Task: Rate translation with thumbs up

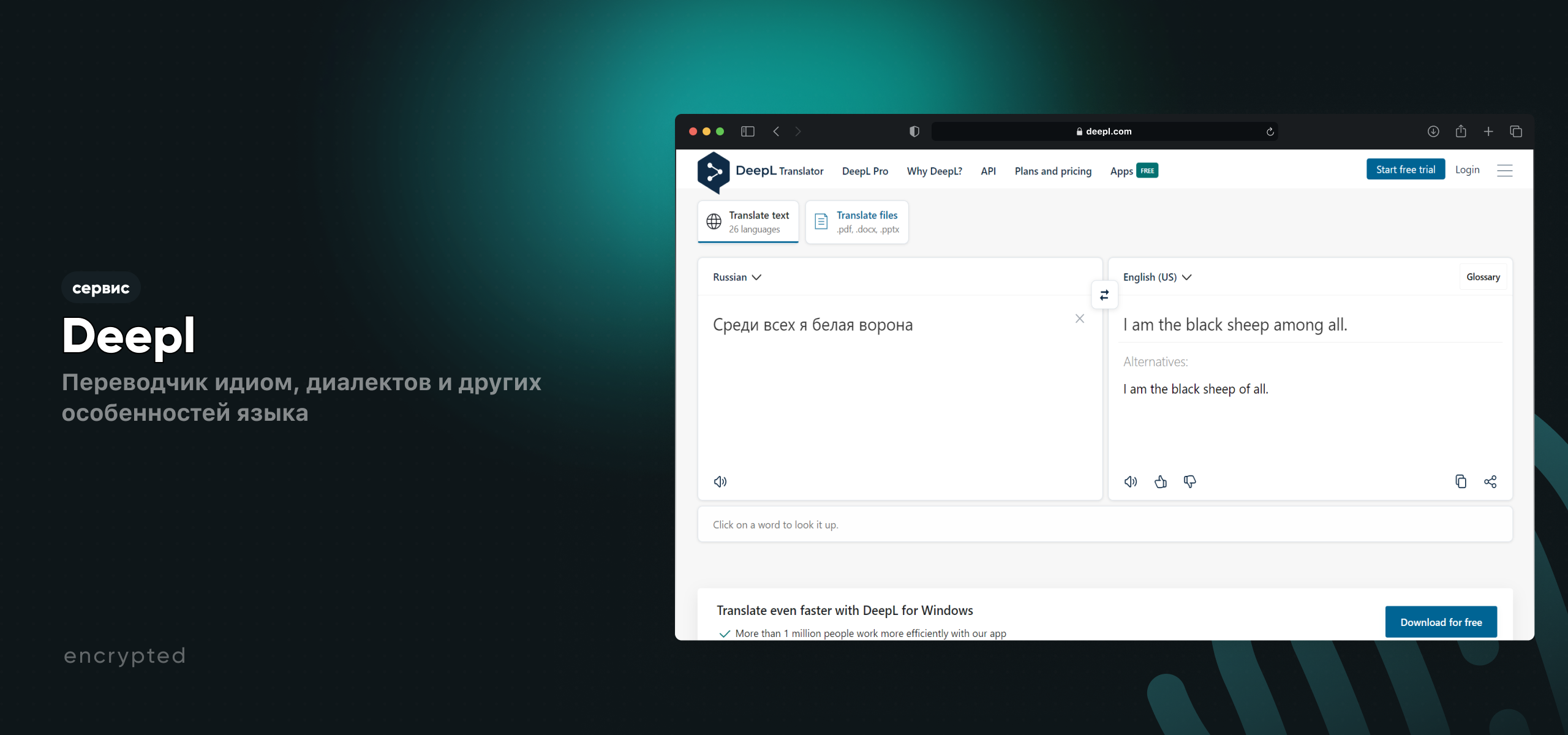Action: [x=1160, y=481]
